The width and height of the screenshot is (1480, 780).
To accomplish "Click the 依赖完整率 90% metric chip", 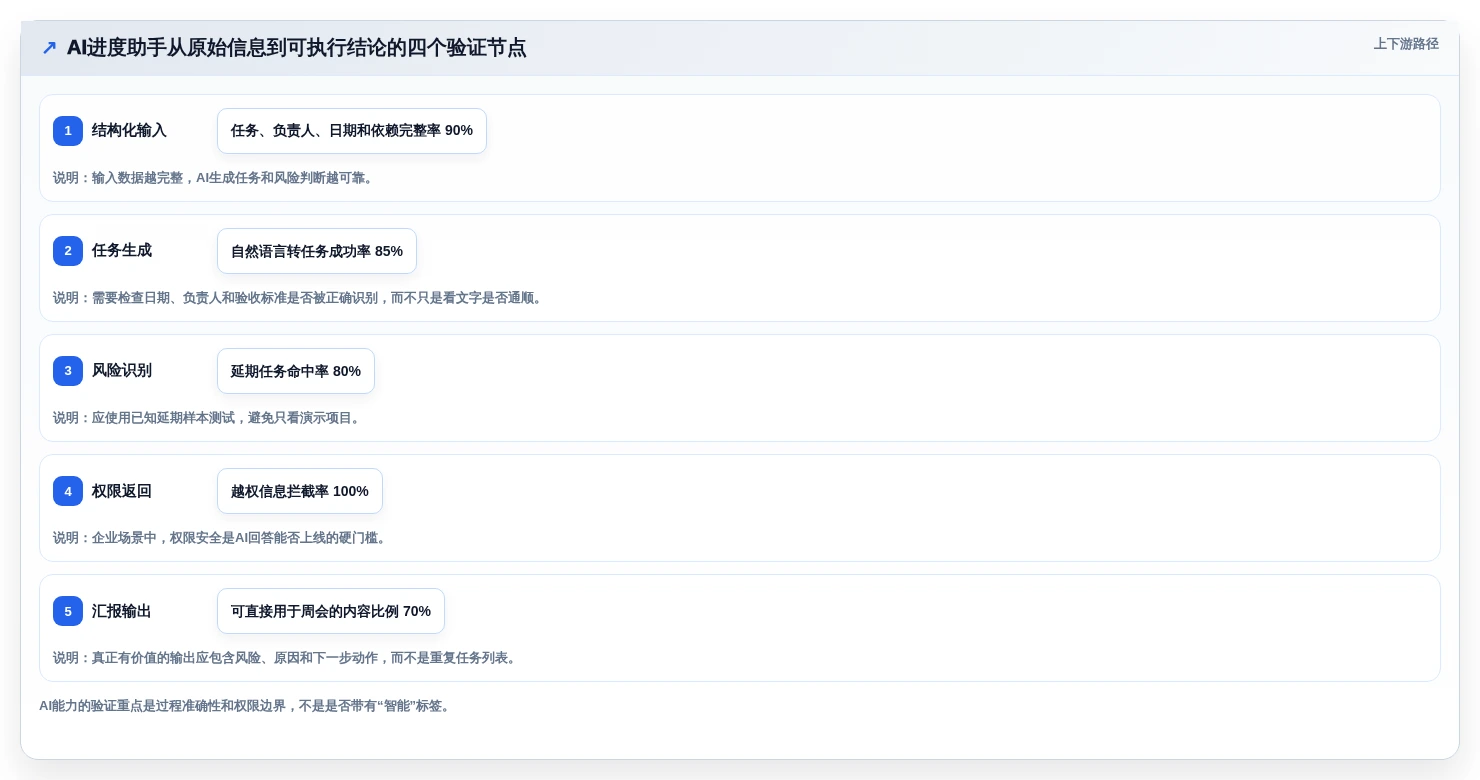I will pyautogui.click(x=352, y=131).
